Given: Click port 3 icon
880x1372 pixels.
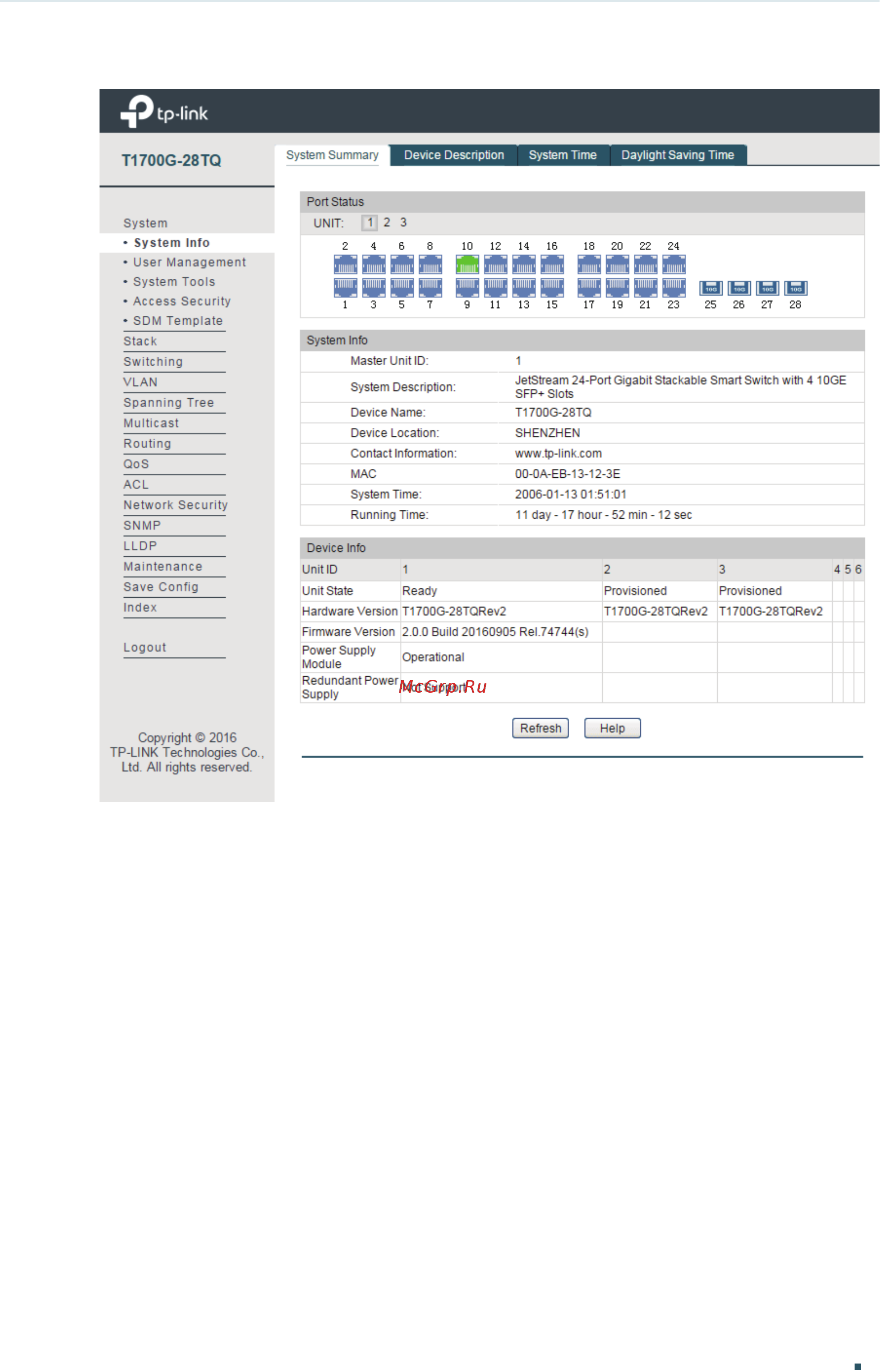Looking at the screenshot, I should coord(373,287).
